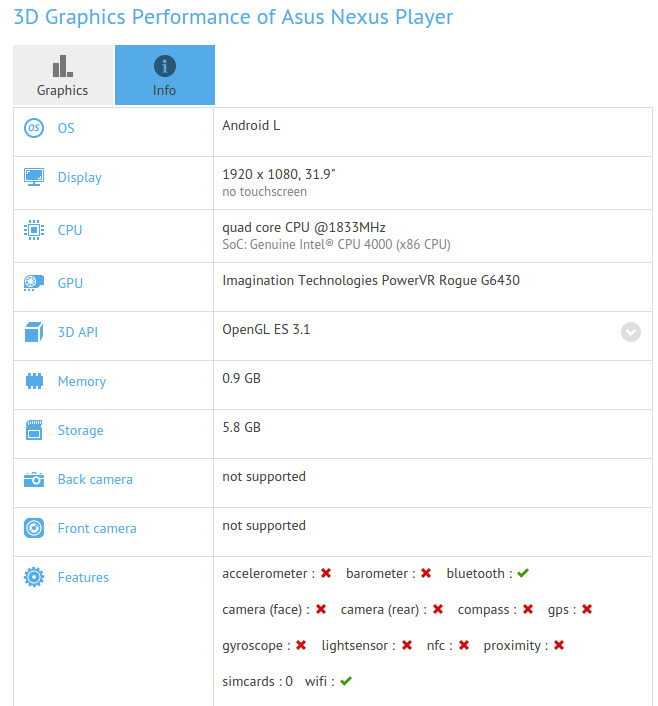Click the page title mentioning Asus Nexus Player
Screen dimensions: 658x706
233,17
